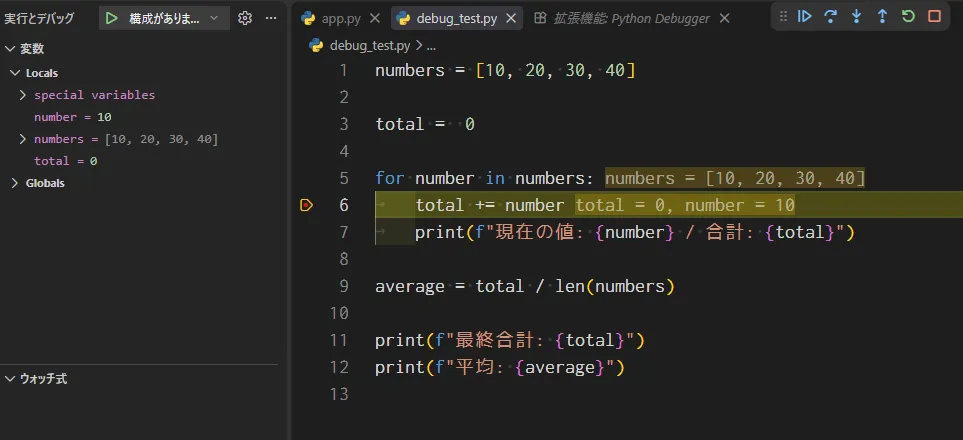Click the average = total / len(numbers) line

point(525,286)
